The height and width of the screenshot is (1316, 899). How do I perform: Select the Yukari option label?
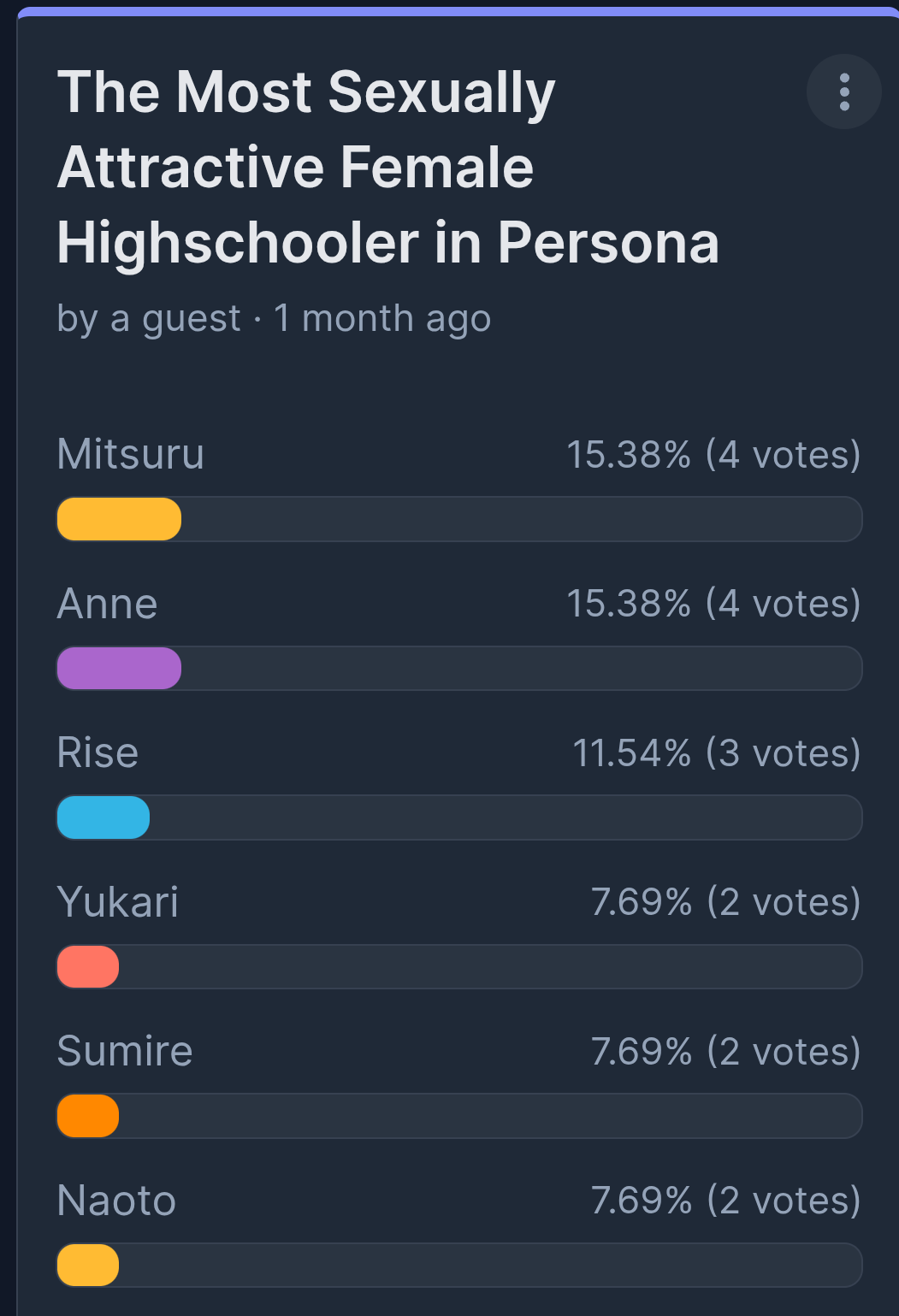point(118,902)
